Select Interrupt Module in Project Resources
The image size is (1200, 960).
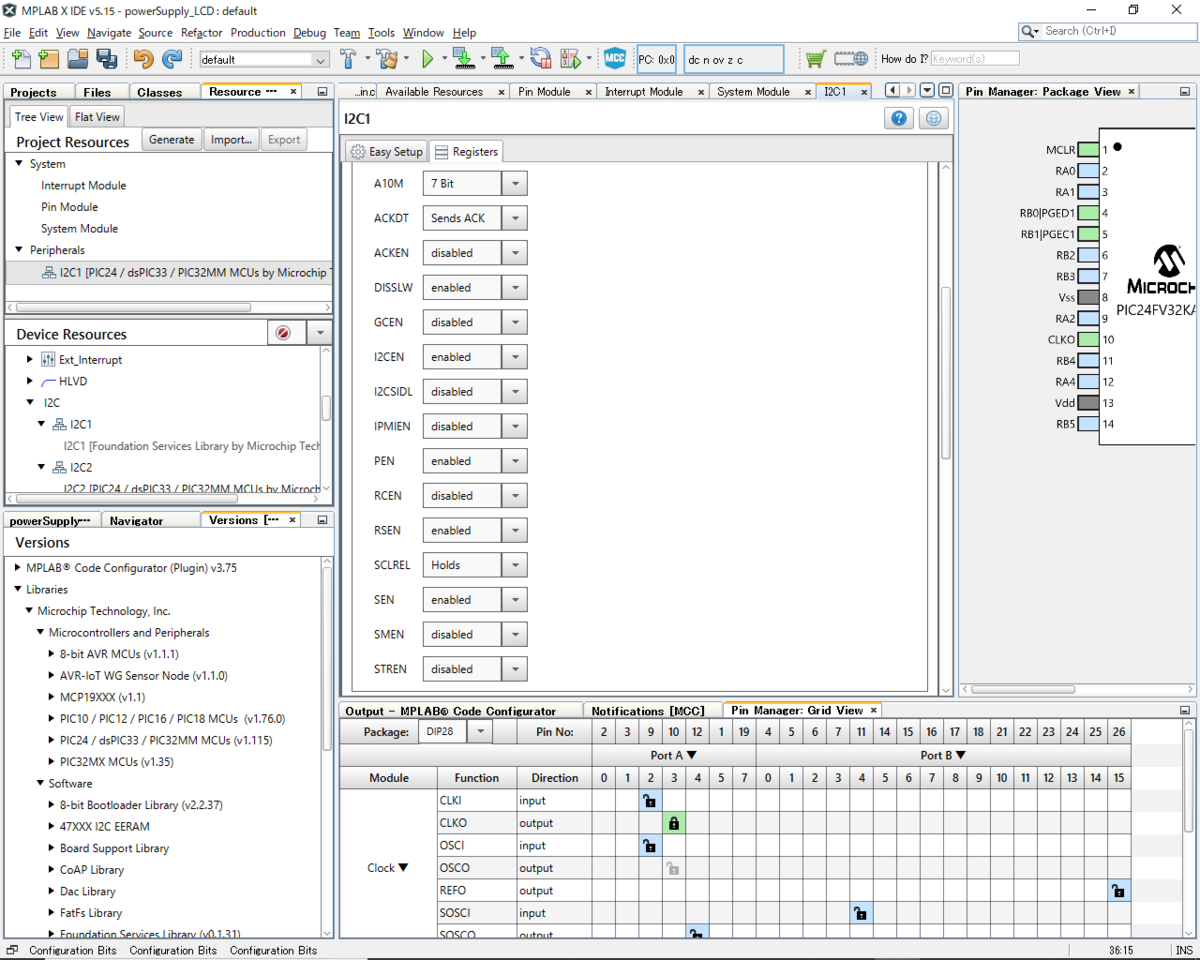coord(84,185)
